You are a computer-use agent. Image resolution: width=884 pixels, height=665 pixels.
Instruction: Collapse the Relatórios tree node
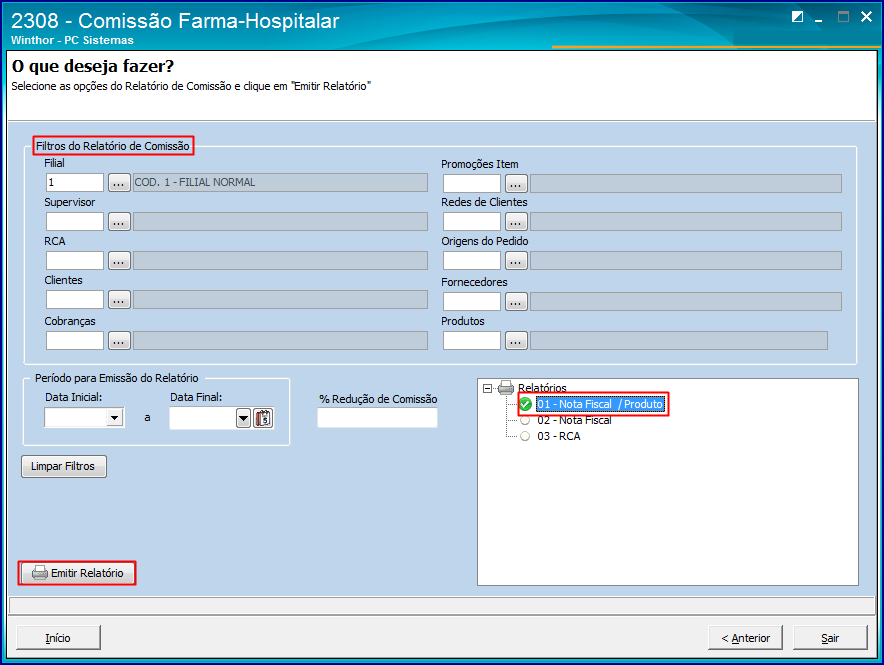488,388
